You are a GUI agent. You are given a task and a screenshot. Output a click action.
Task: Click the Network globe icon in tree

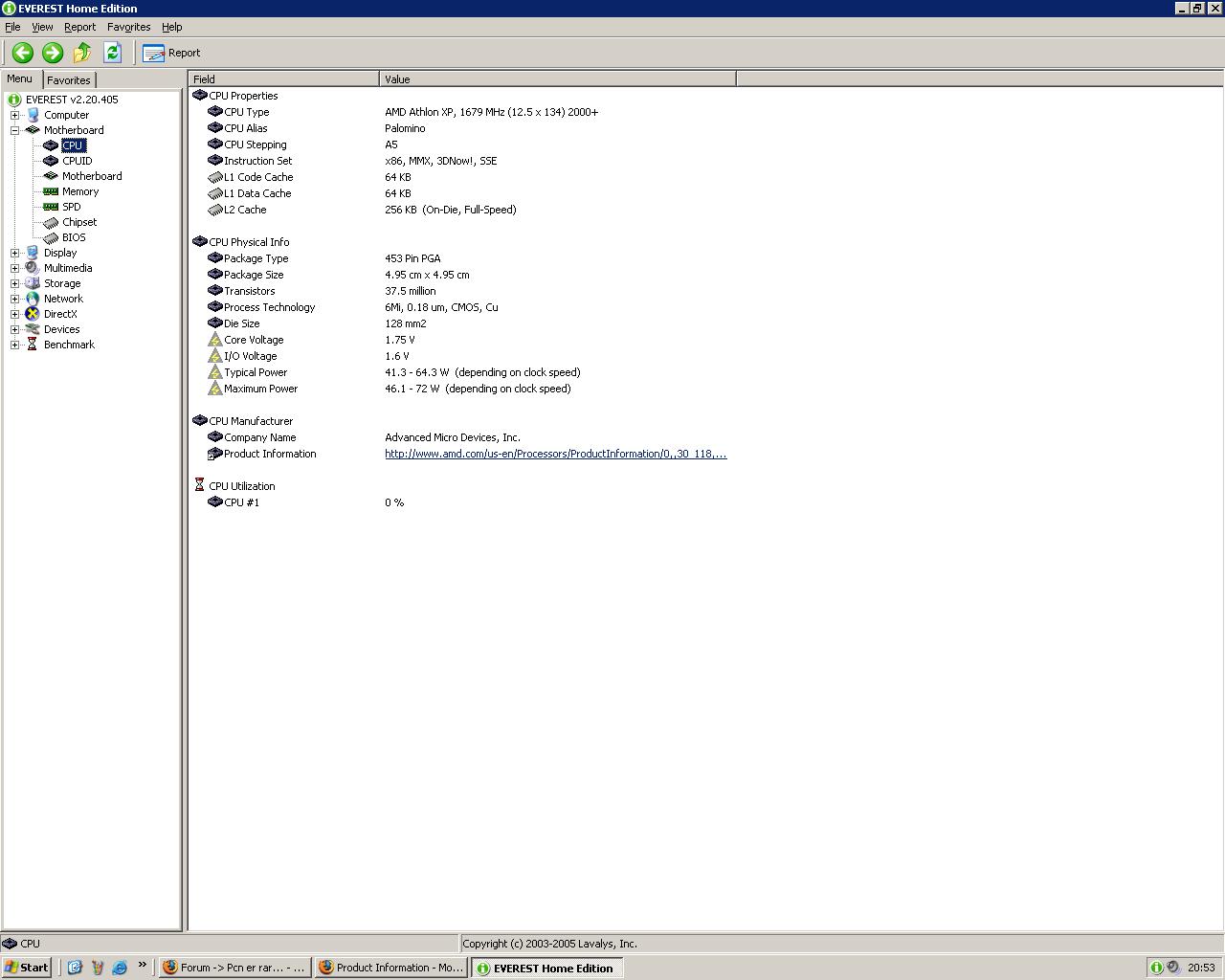point(33,299)
